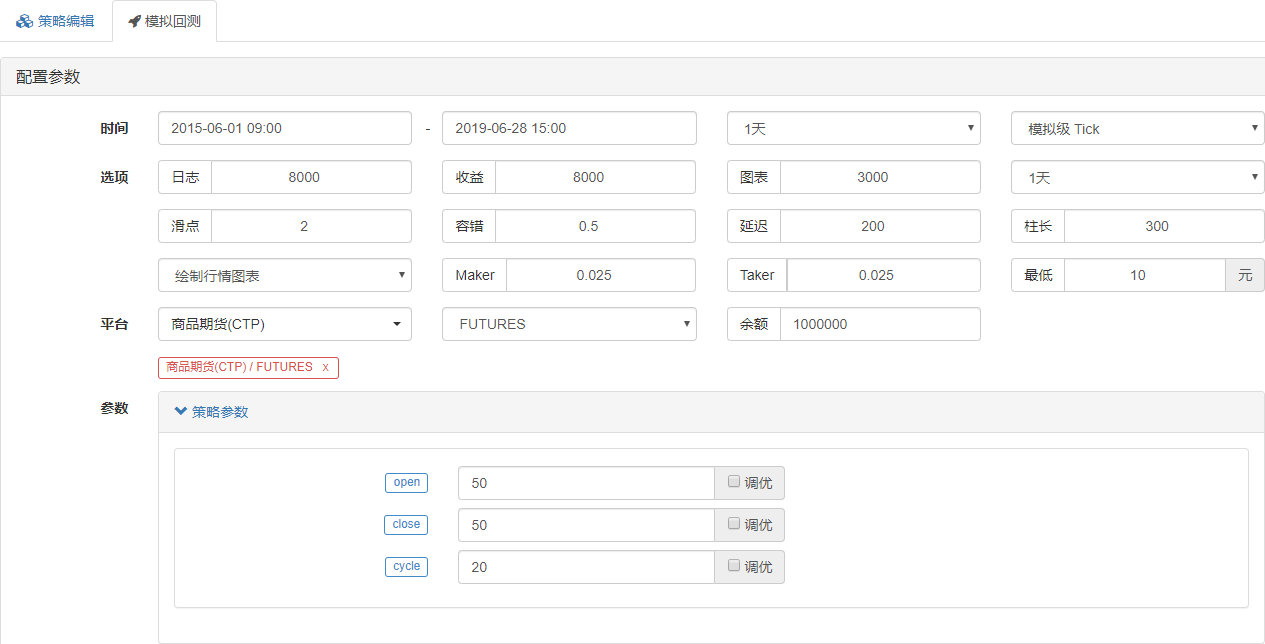Open the FUTURES symbol dropdown
Image resolution: width=1265 pixels, height=644 pixels.
(x=569, y=324)
